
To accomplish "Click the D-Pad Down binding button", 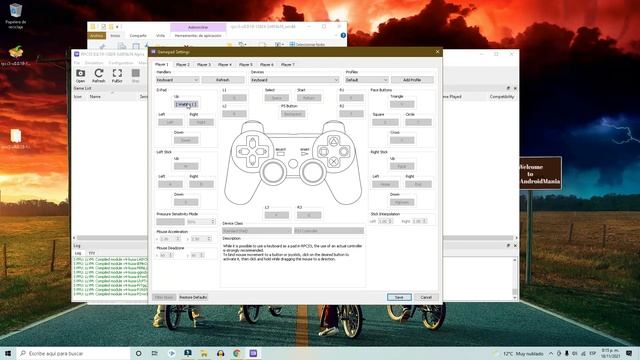I will (186, 140).
